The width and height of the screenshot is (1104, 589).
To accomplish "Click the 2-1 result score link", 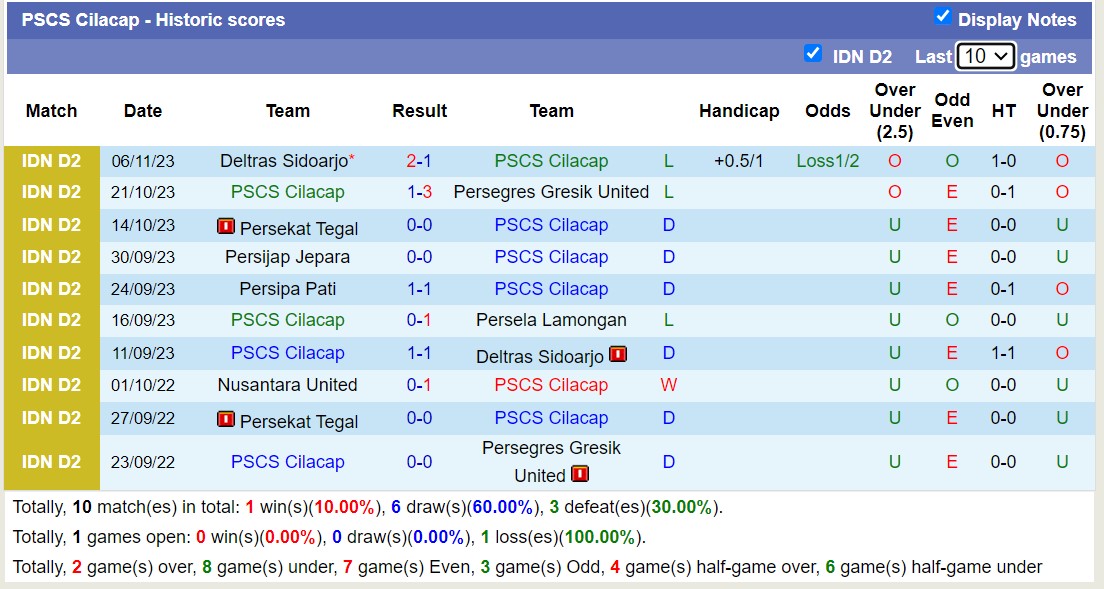I will [x=419, y=161].
